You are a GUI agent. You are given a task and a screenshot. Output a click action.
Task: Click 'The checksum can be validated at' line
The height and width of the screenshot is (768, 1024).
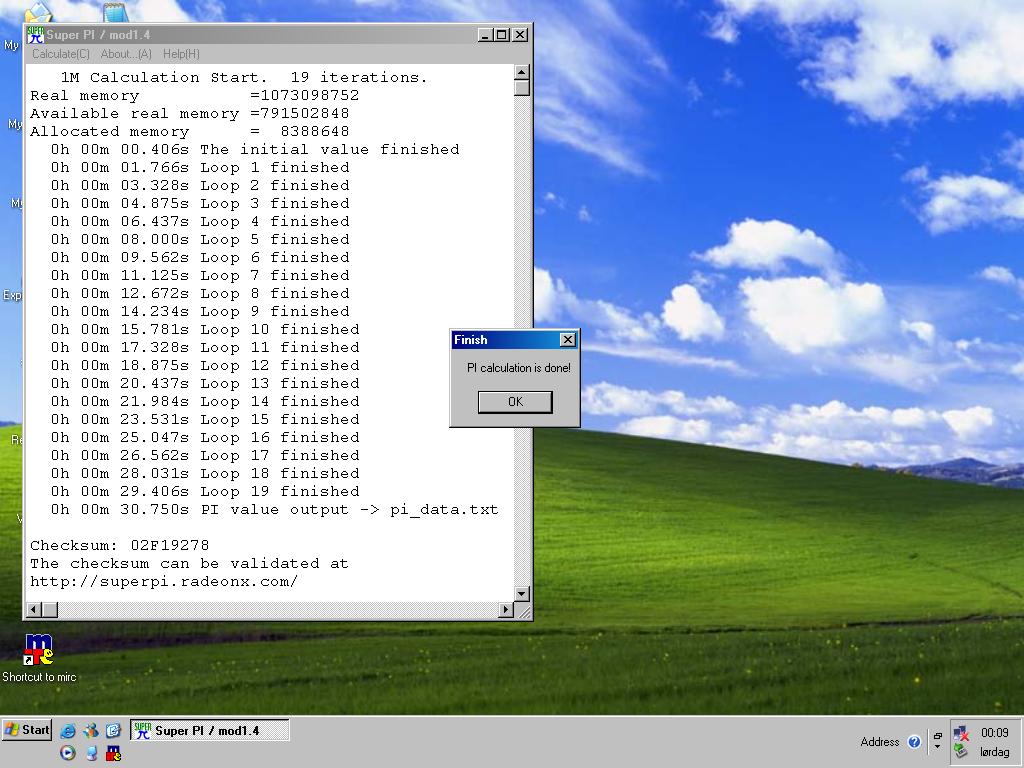(x=189, y=563)
